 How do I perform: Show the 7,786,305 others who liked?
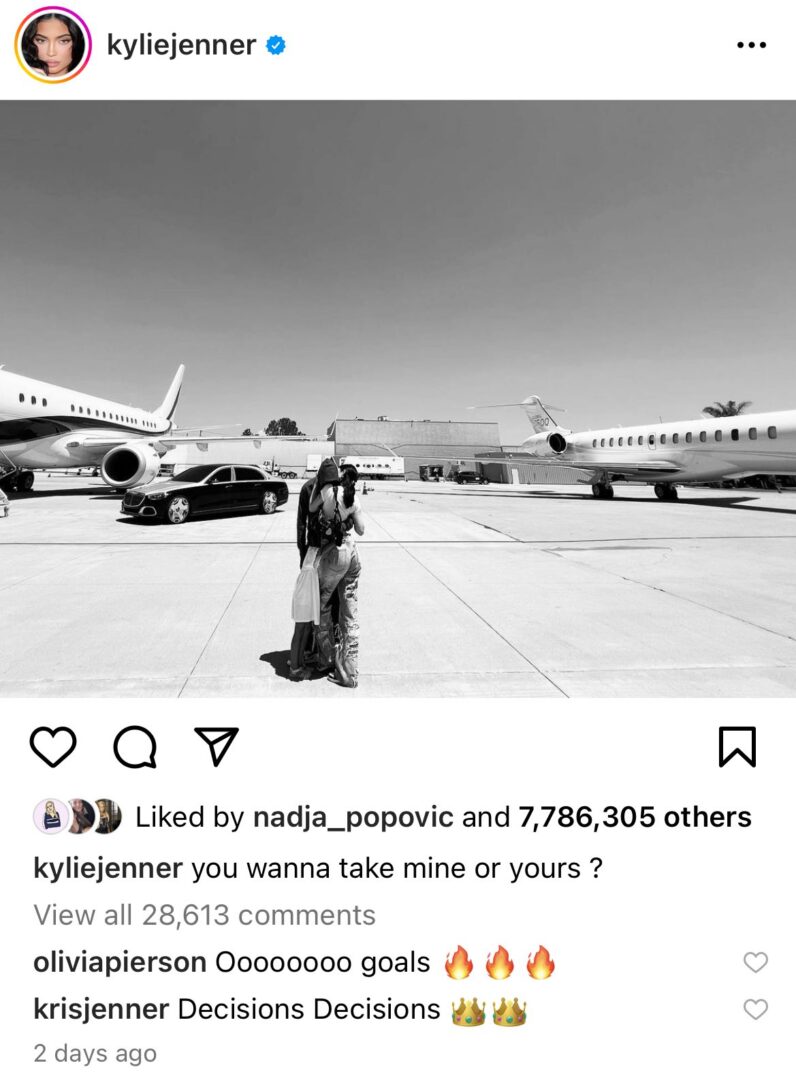coord(634,817)
